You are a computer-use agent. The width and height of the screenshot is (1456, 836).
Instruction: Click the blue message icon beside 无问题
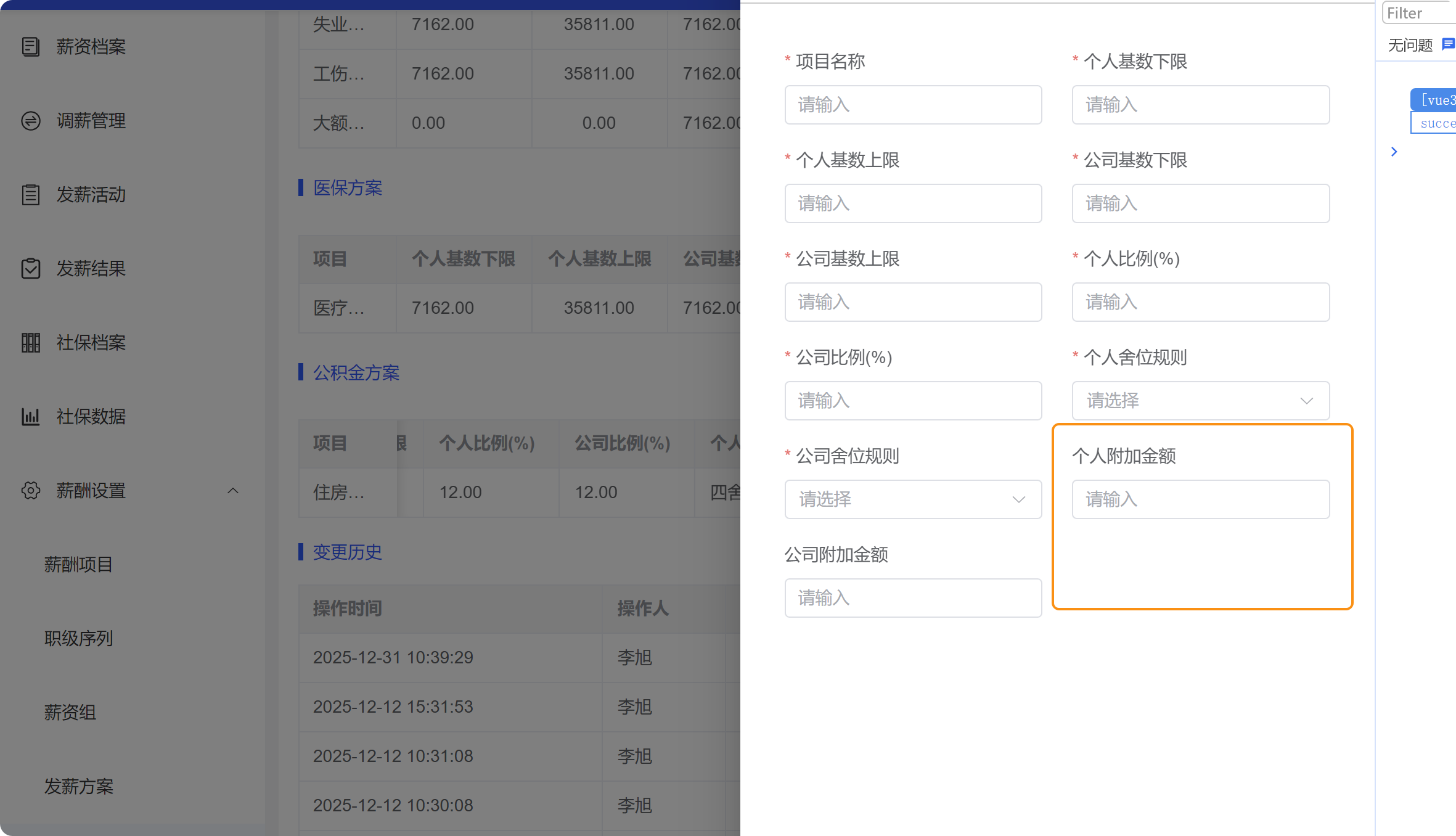coord(1448,44)
